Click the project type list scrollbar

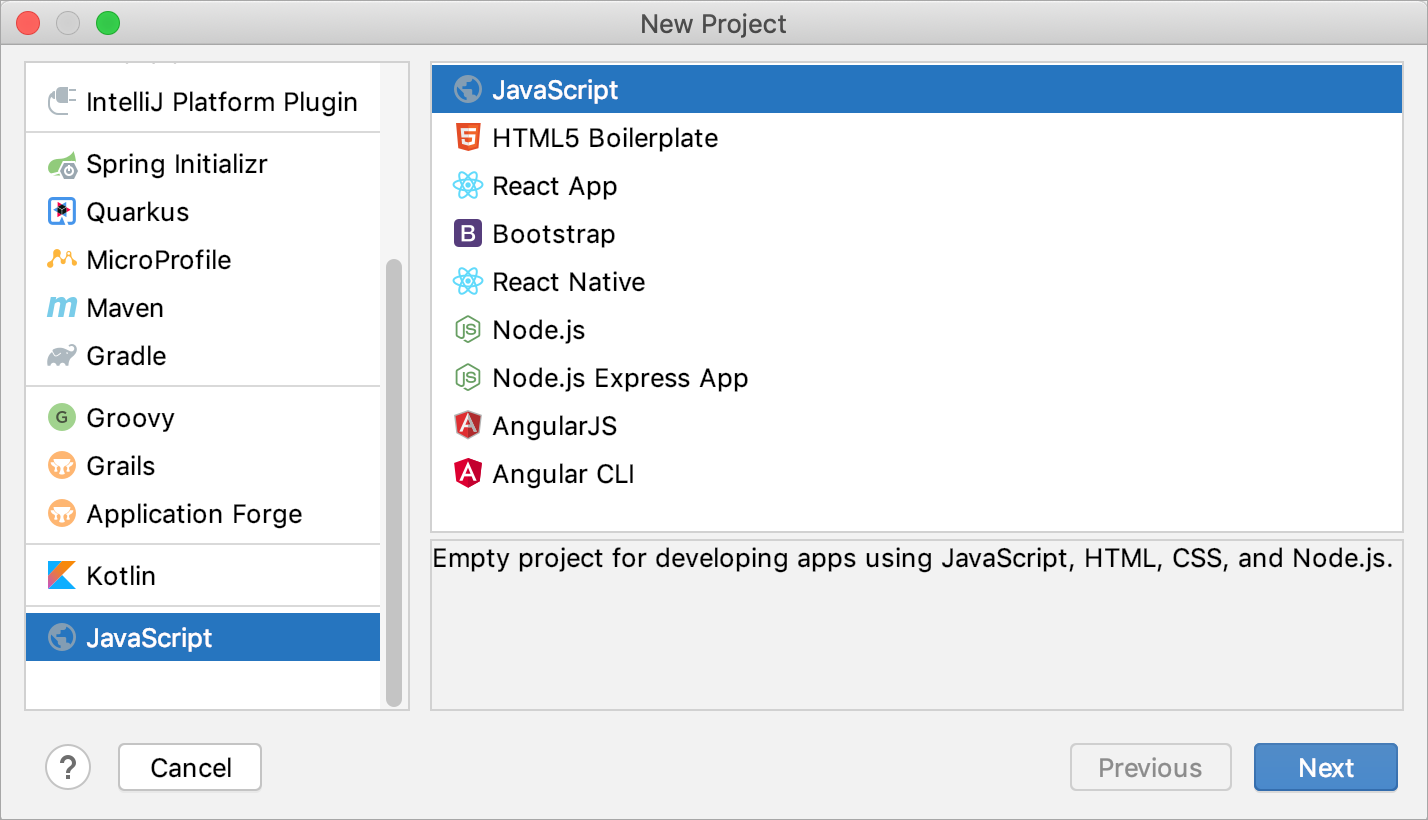(394, 482)
